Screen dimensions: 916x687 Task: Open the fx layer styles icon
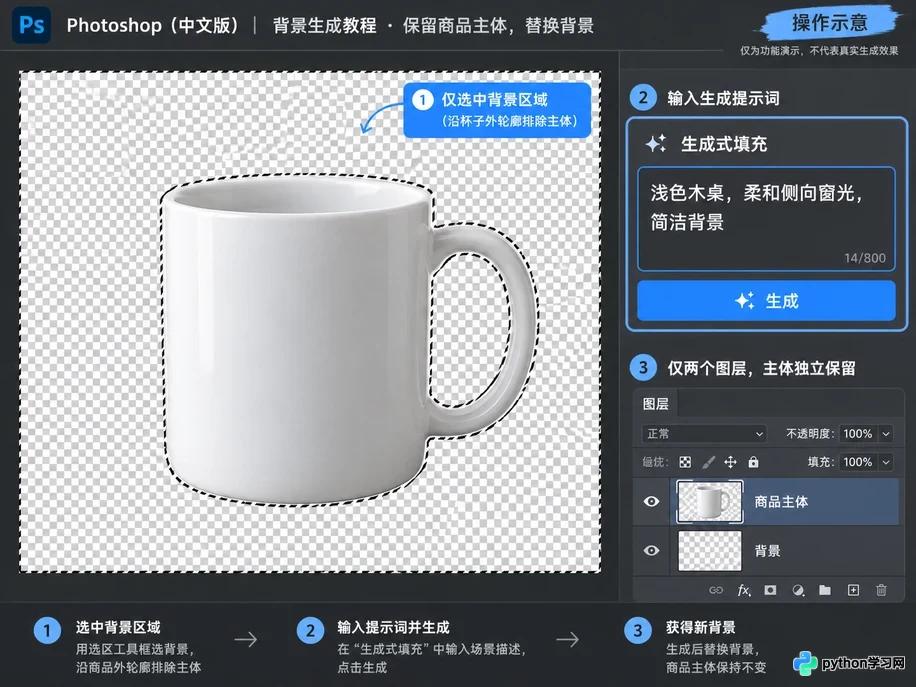tap(744, 590)
